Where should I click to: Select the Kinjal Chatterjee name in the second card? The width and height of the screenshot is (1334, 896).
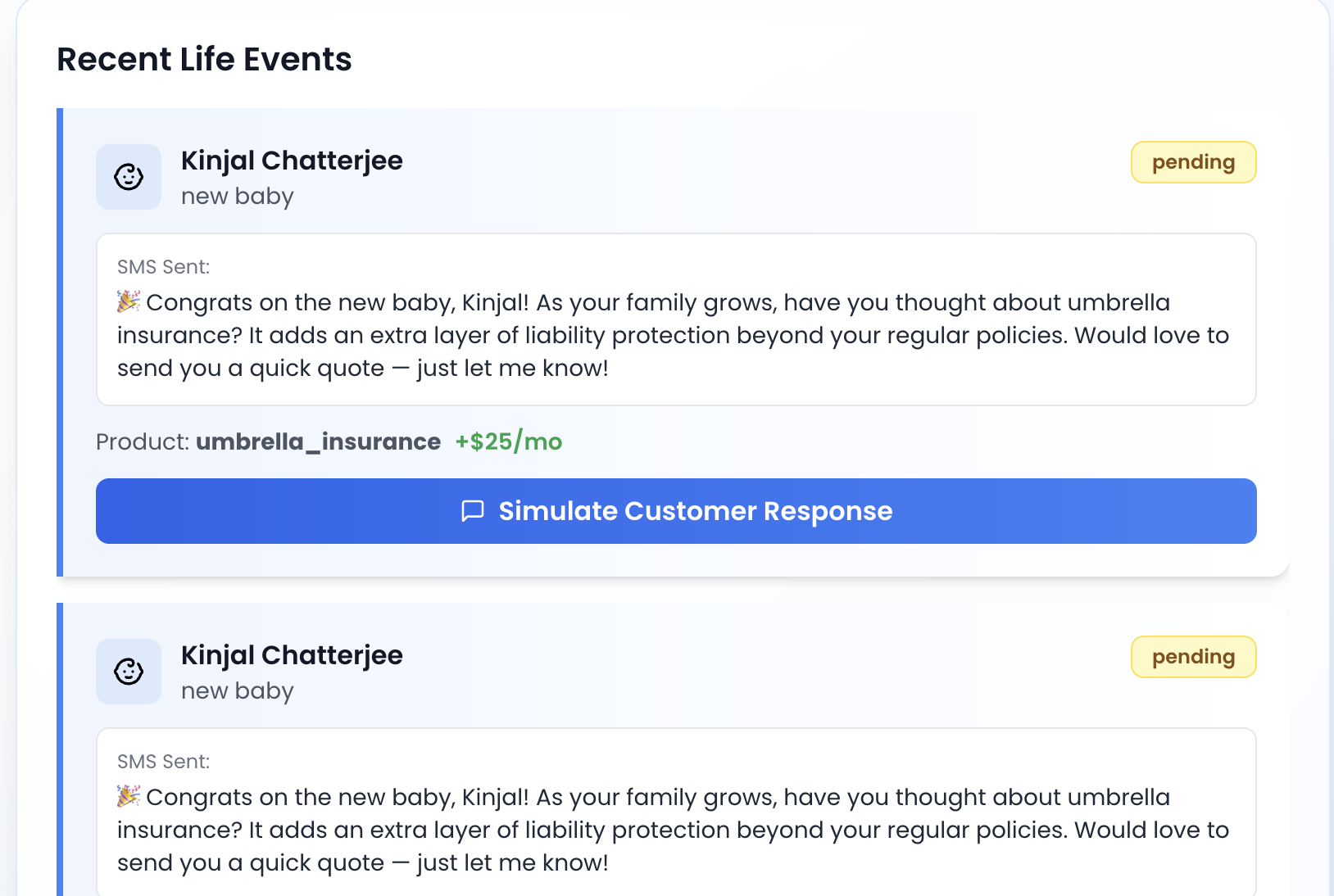[292, 655]
